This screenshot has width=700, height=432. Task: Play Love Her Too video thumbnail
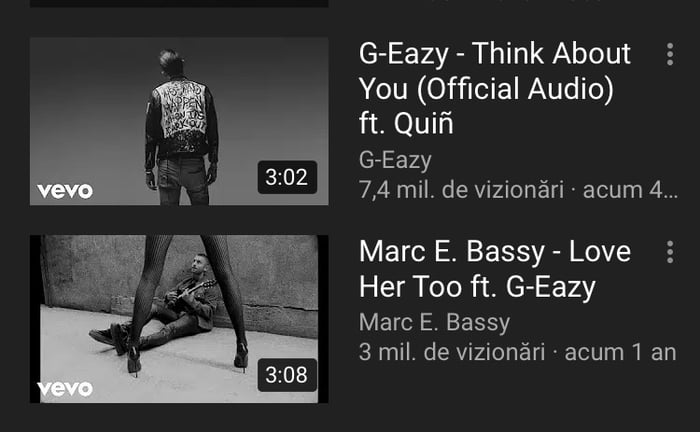[179, 319]
